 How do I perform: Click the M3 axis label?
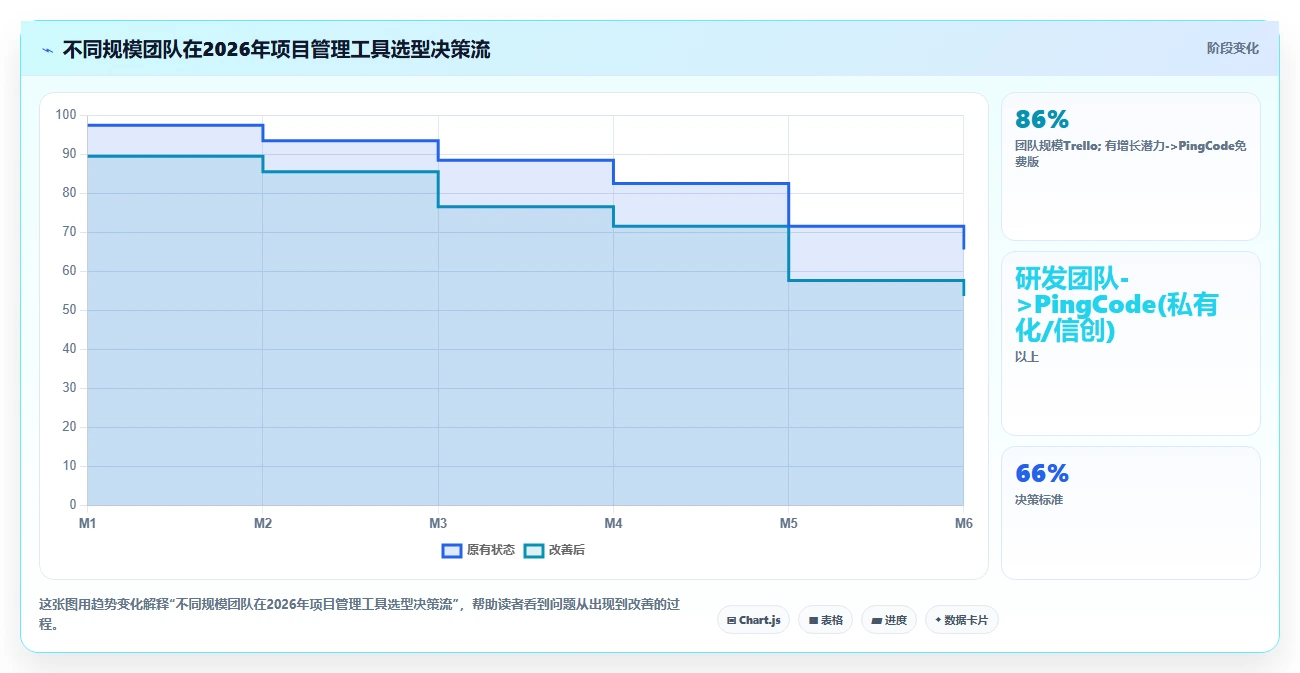click(438, 523)
